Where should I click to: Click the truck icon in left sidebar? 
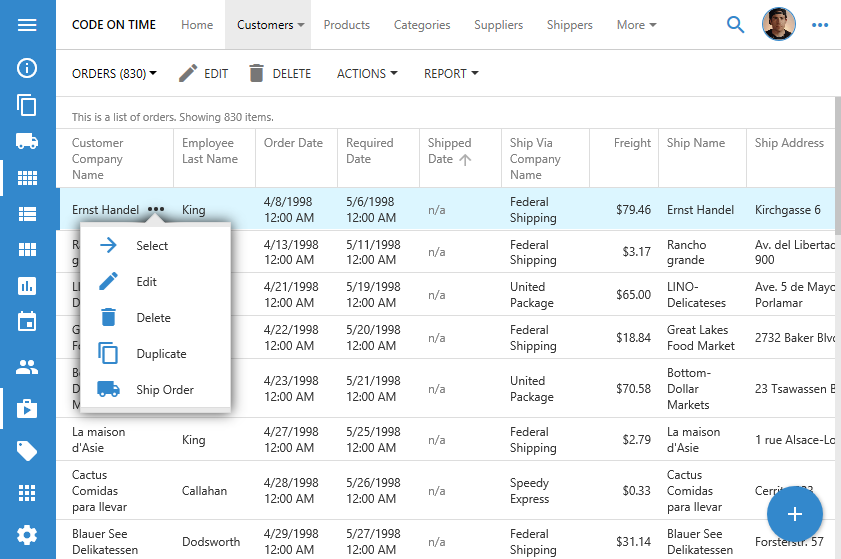pos(27,141)
